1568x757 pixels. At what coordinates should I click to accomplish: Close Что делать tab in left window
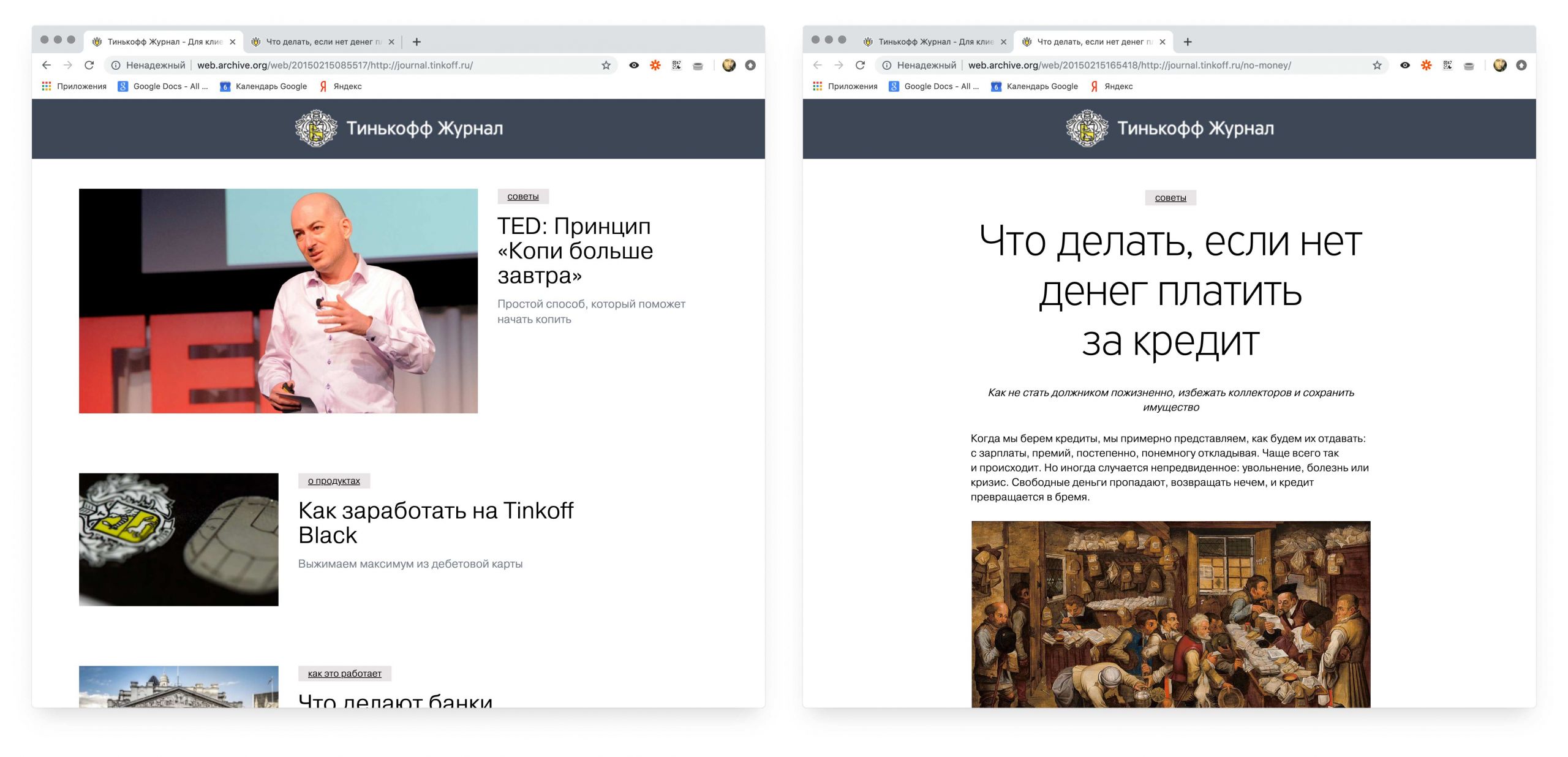click(x=391, y=42)
